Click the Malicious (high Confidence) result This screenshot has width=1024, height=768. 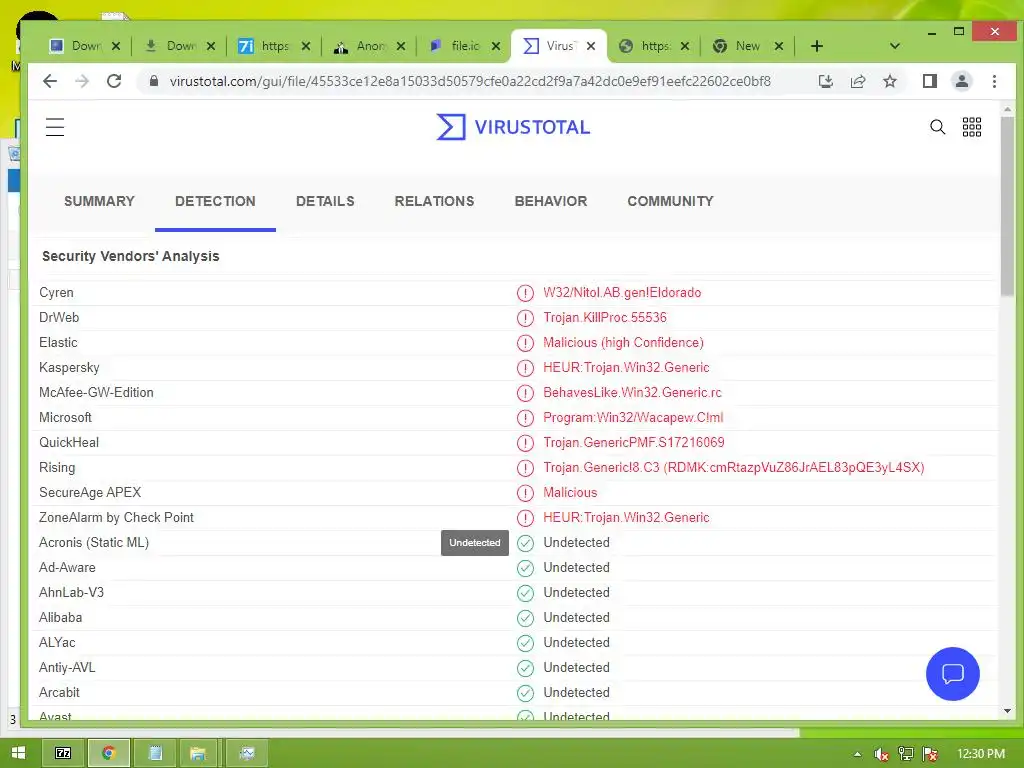coord(623,342)
